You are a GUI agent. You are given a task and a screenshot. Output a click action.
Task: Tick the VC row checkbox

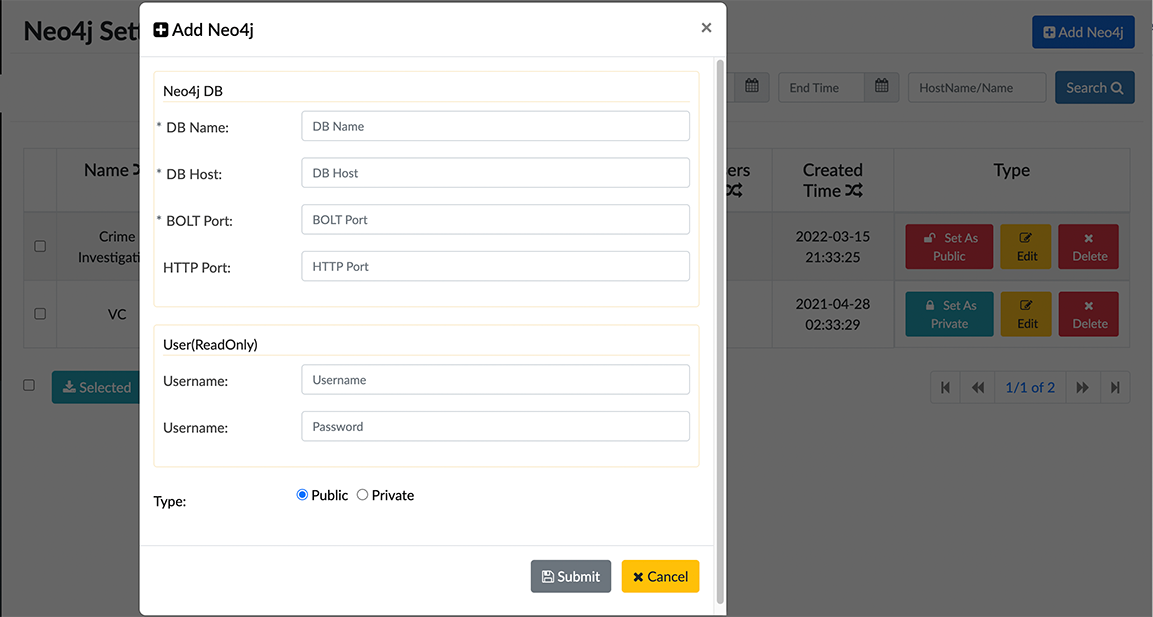[40, 313]
